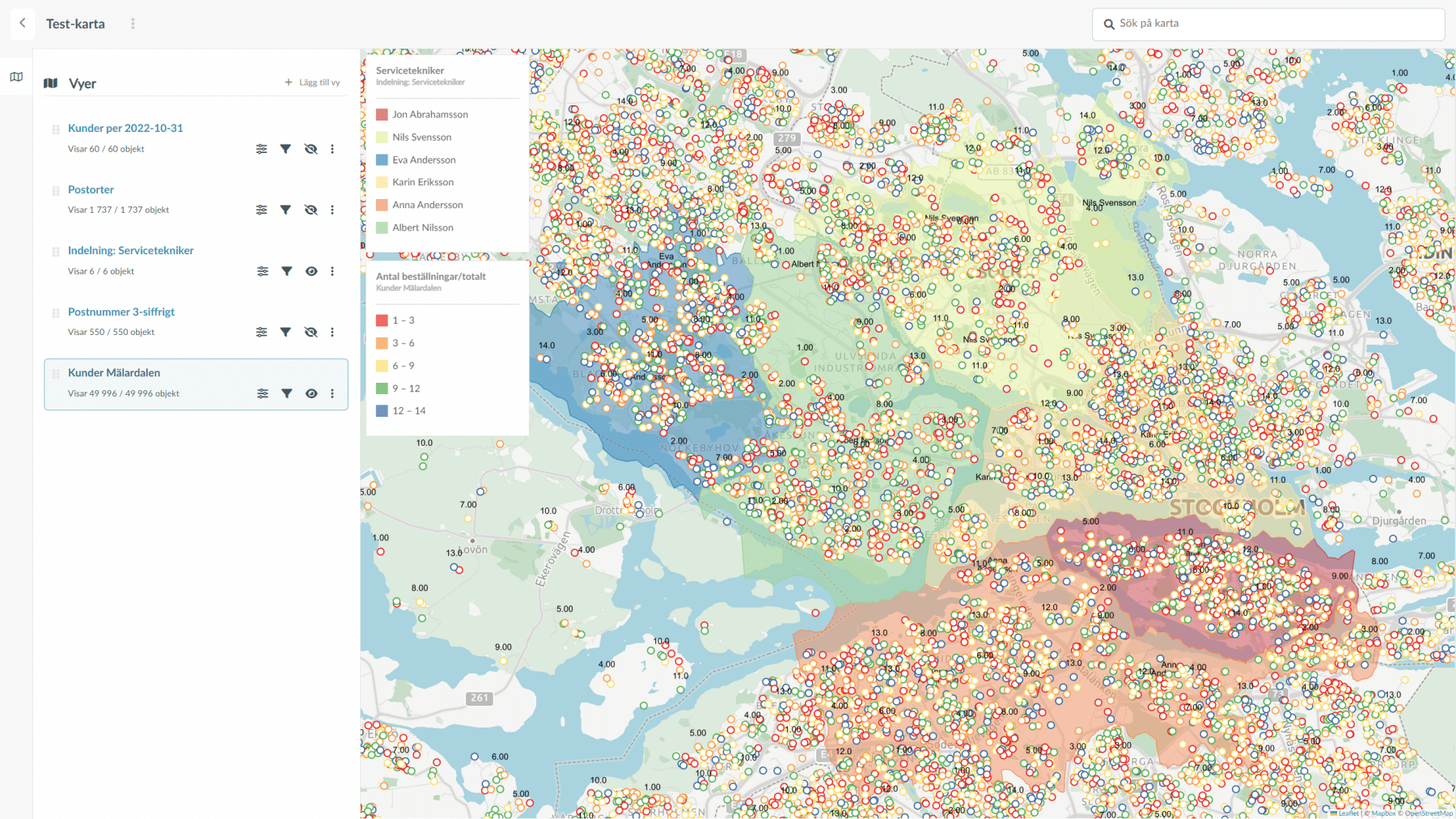Open the three-dot menu for Kunder Mälardalen
Image resolution: width=1456 pixels, height=819 pixels.
[333, 393]
